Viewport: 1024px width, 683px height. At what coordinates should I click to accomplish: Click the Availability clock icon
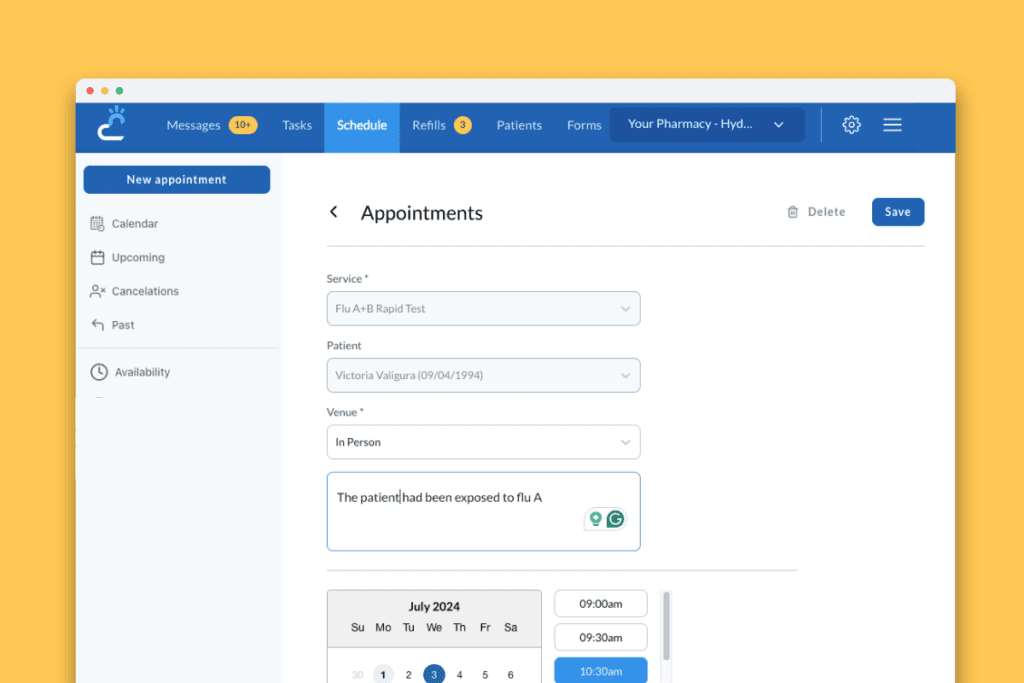[99, 372]
